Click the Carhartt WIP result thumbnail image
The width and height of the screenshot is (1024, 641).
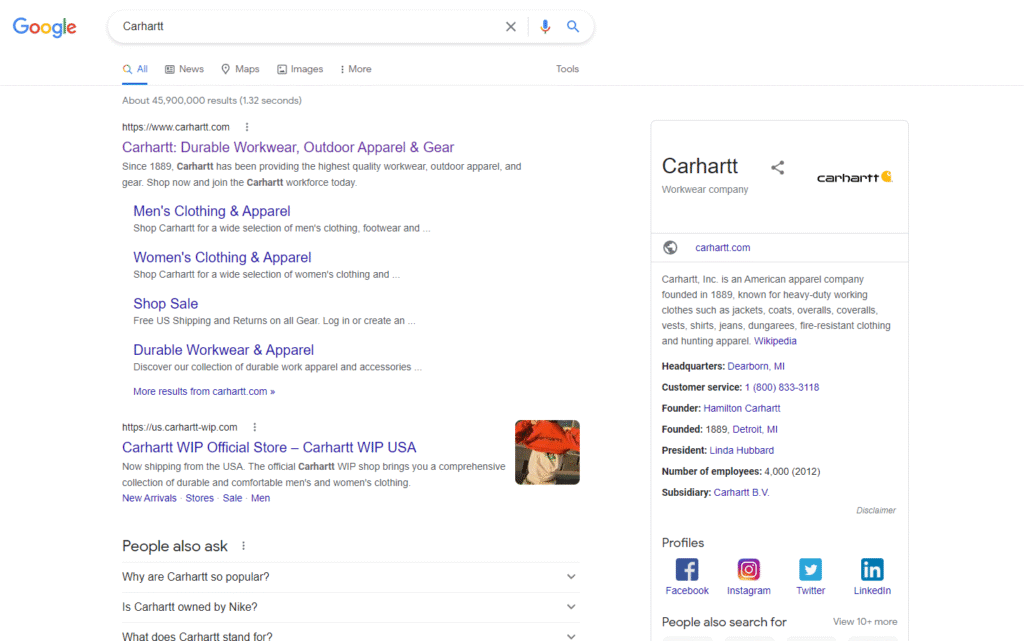tap(547, 452)
